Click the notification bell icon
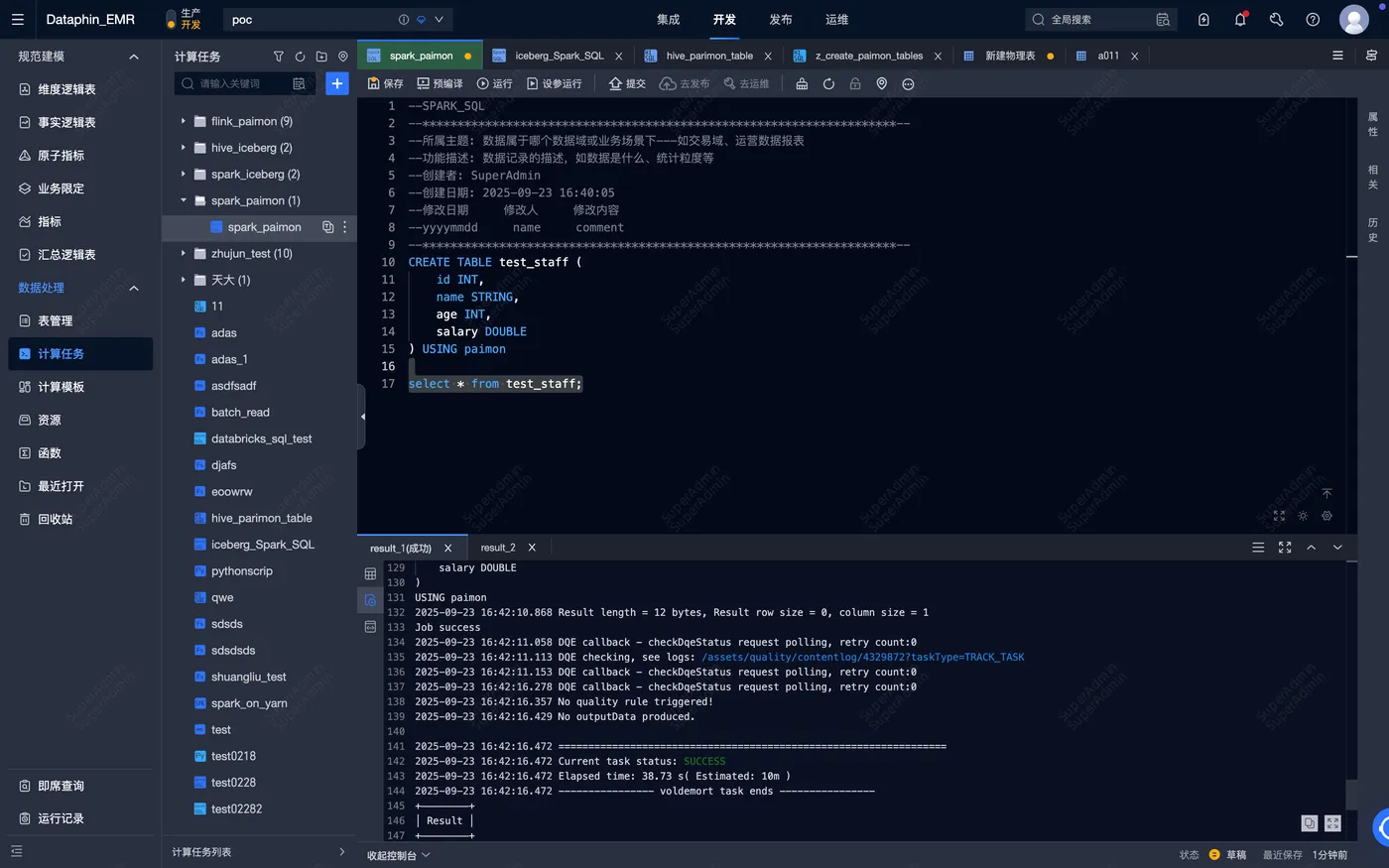This screenshot has height=868, width=1389. coord(1240,19)
